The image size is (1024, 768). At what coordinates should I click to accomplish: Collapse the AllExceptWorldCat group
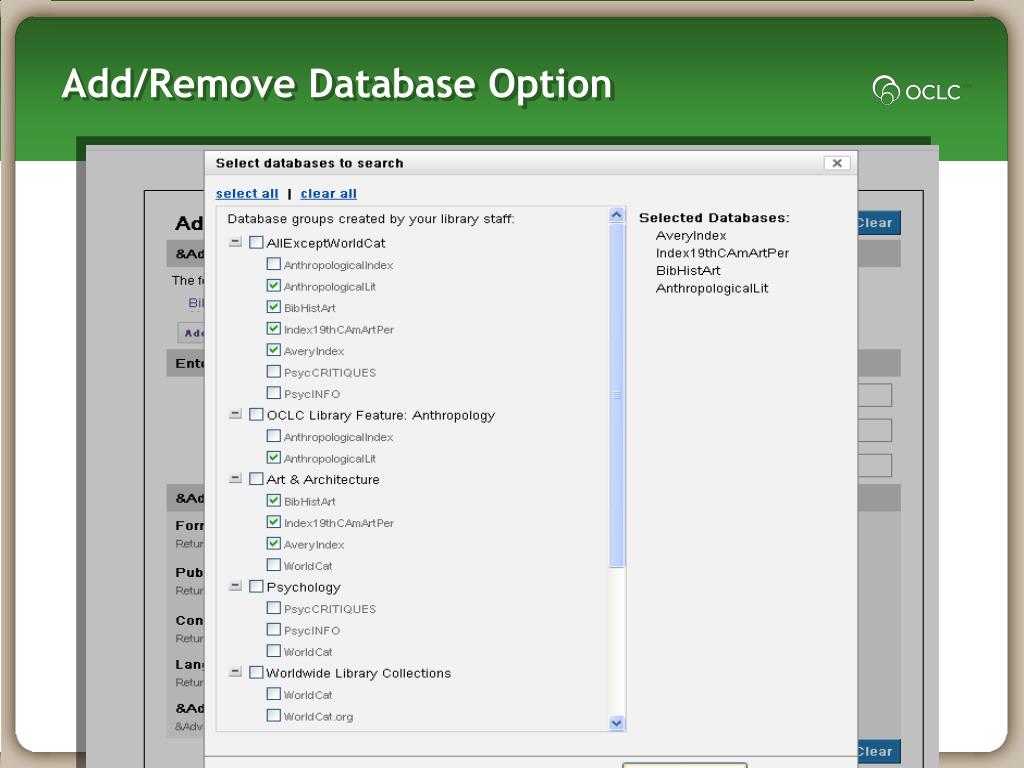[235, 242]
